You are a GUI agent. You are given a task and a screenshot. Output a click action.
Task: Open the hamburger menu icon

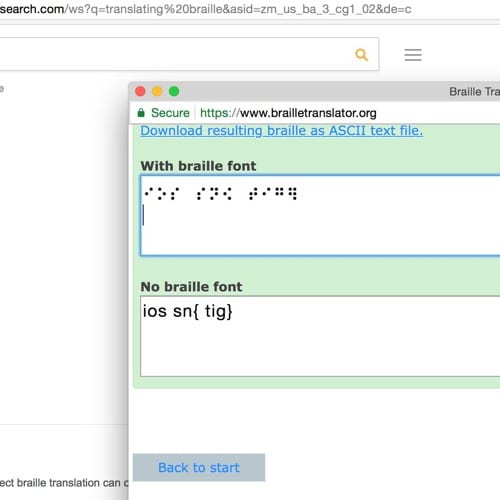[413, 55]
